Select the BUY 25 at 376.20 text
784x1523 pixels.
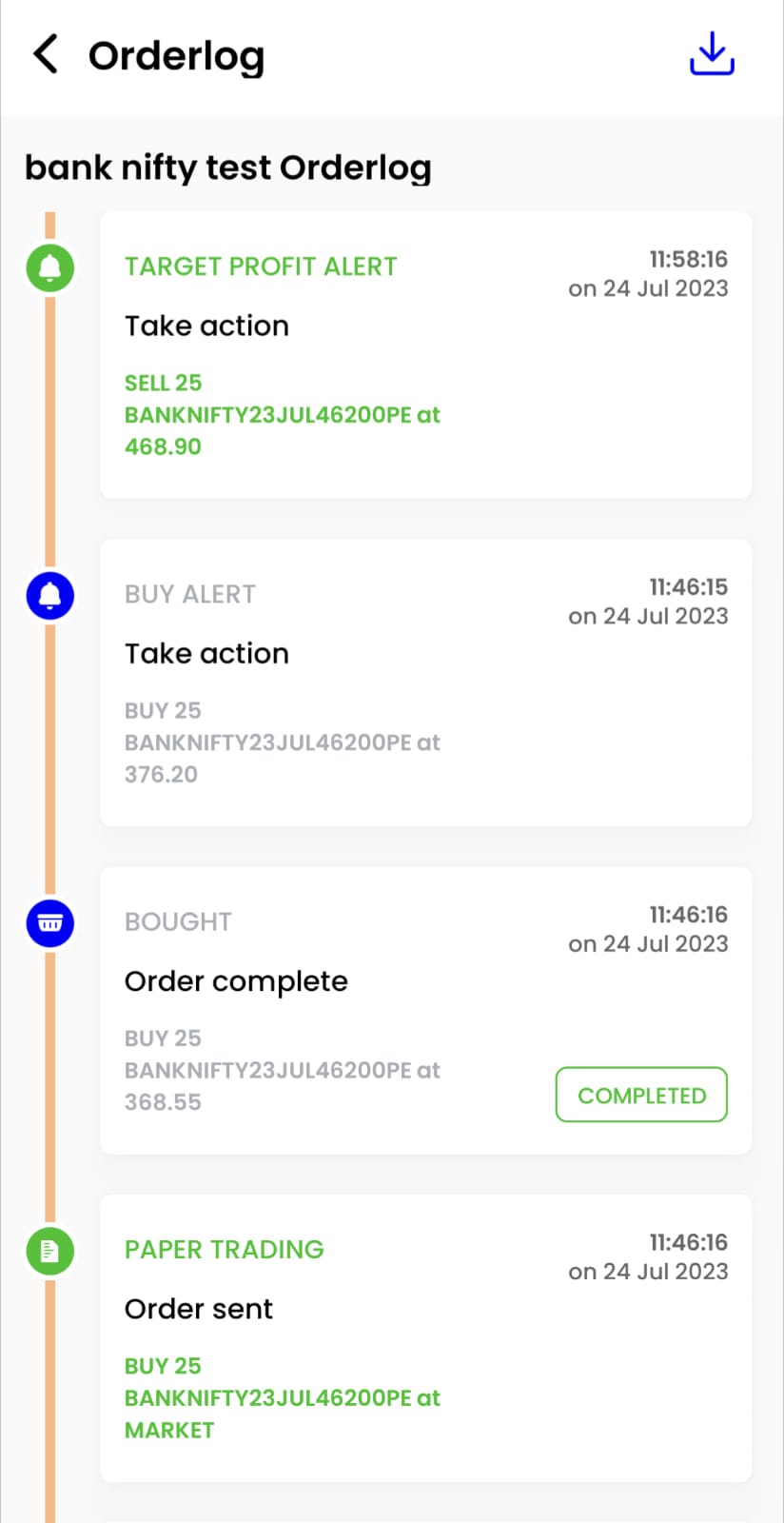283,742
